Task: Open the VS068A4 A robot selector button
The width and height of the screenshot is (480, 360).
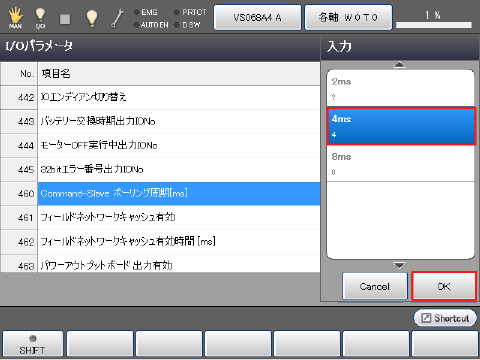Action: (x=257, y=17)
